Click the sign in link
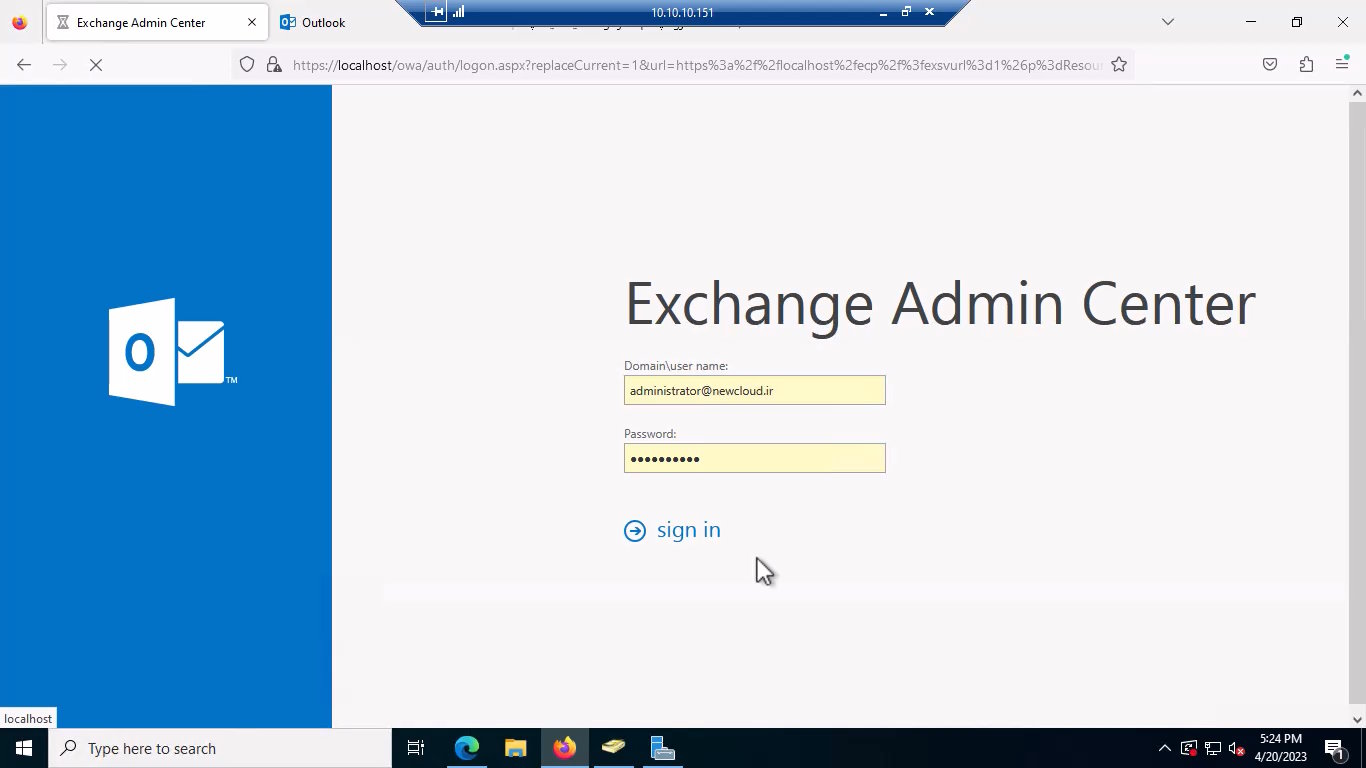This screenshot has height=768, width=1366. point(688,530)
